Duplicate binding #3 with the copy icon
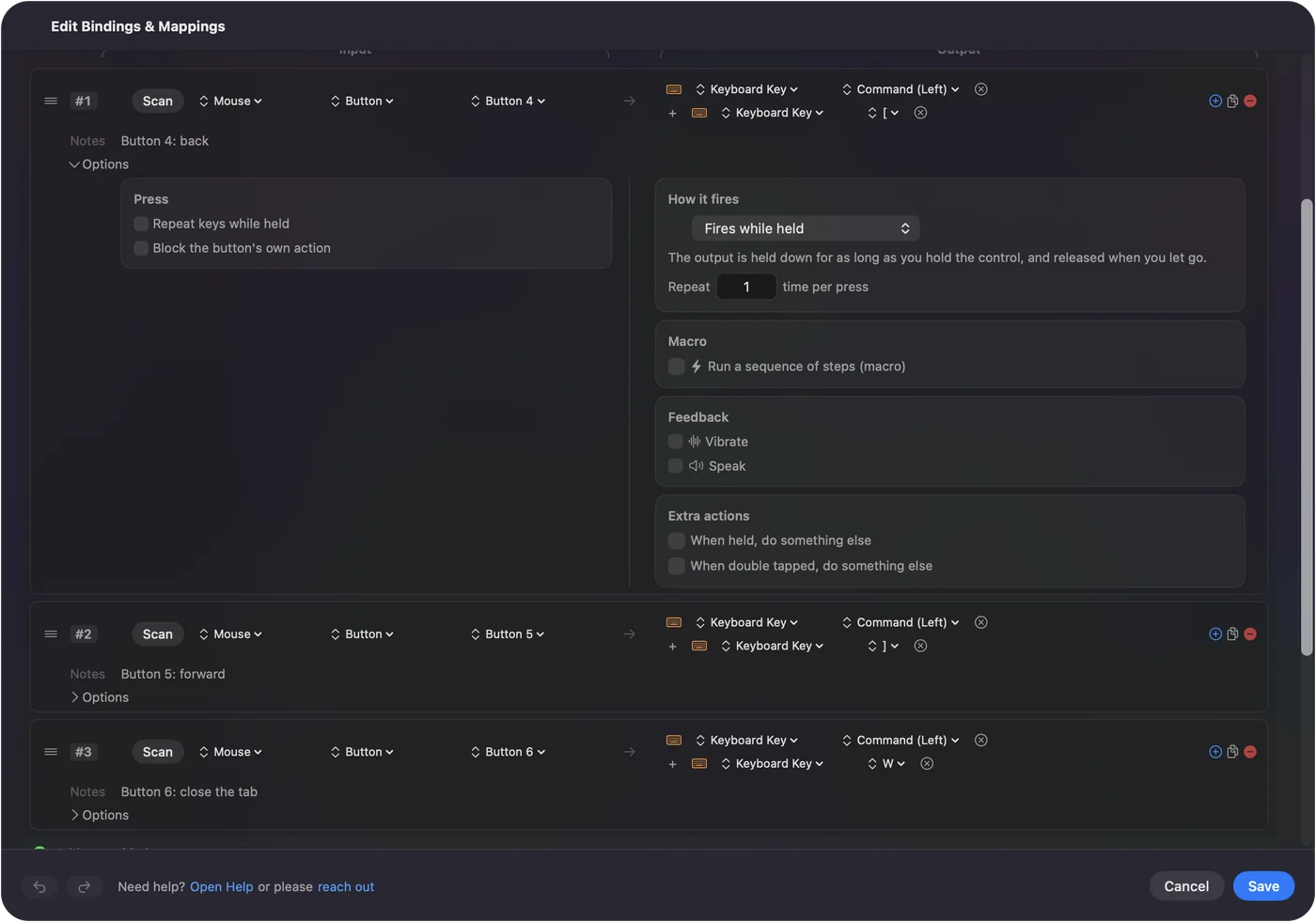This screenshot has width=1316, height=922. click(1232, 752)
